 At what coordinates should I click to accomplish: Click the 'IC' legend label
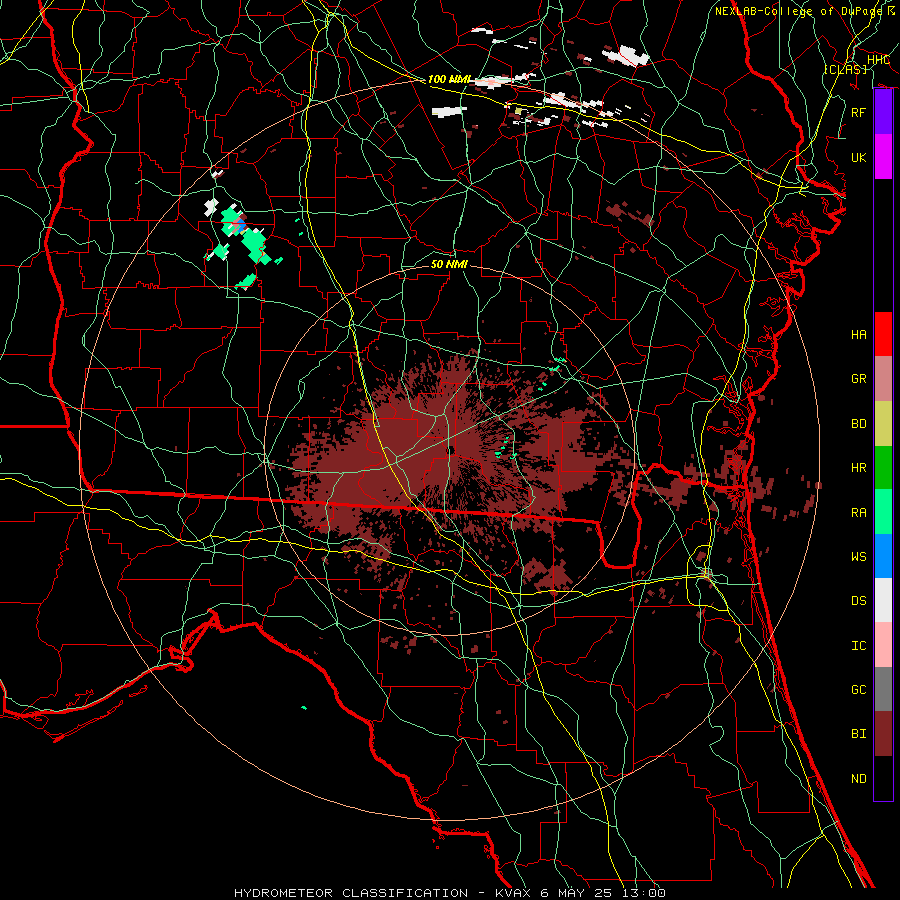click(859, 646)
